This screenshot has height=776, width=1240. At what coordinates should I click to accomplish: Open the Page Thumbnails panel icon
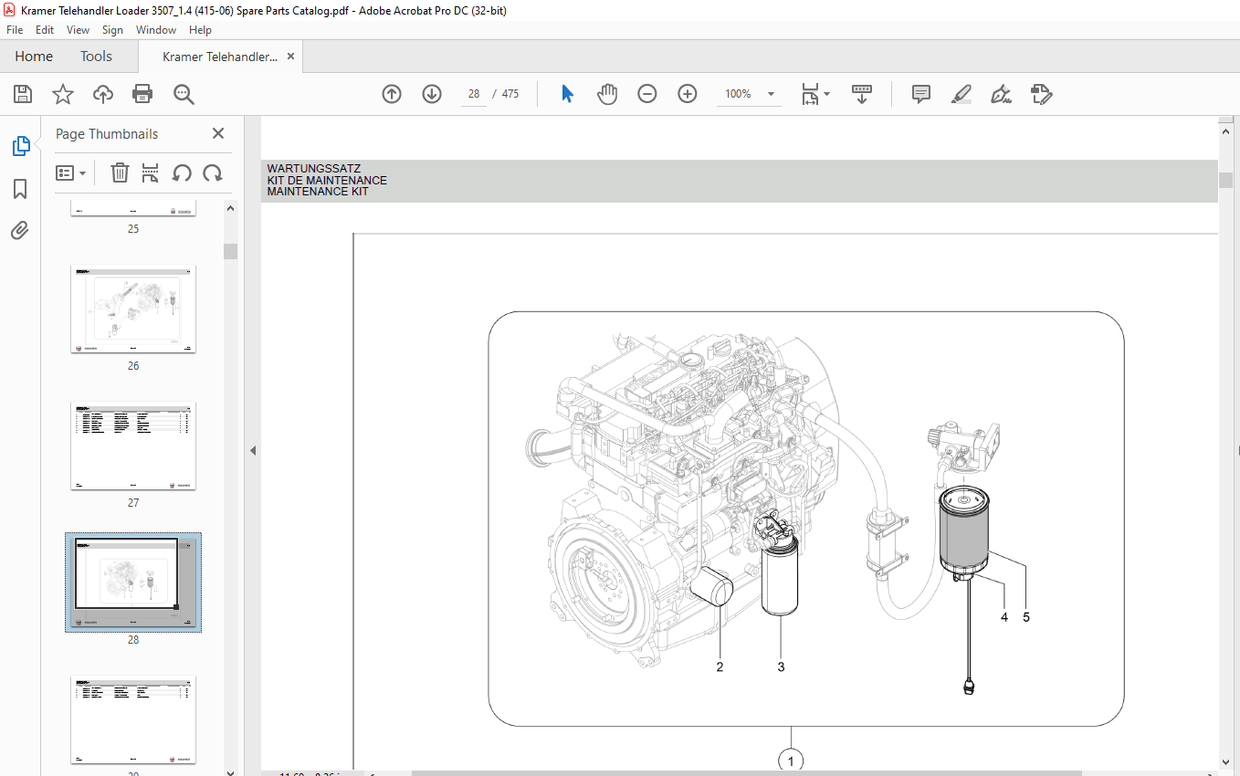(21, 145)
